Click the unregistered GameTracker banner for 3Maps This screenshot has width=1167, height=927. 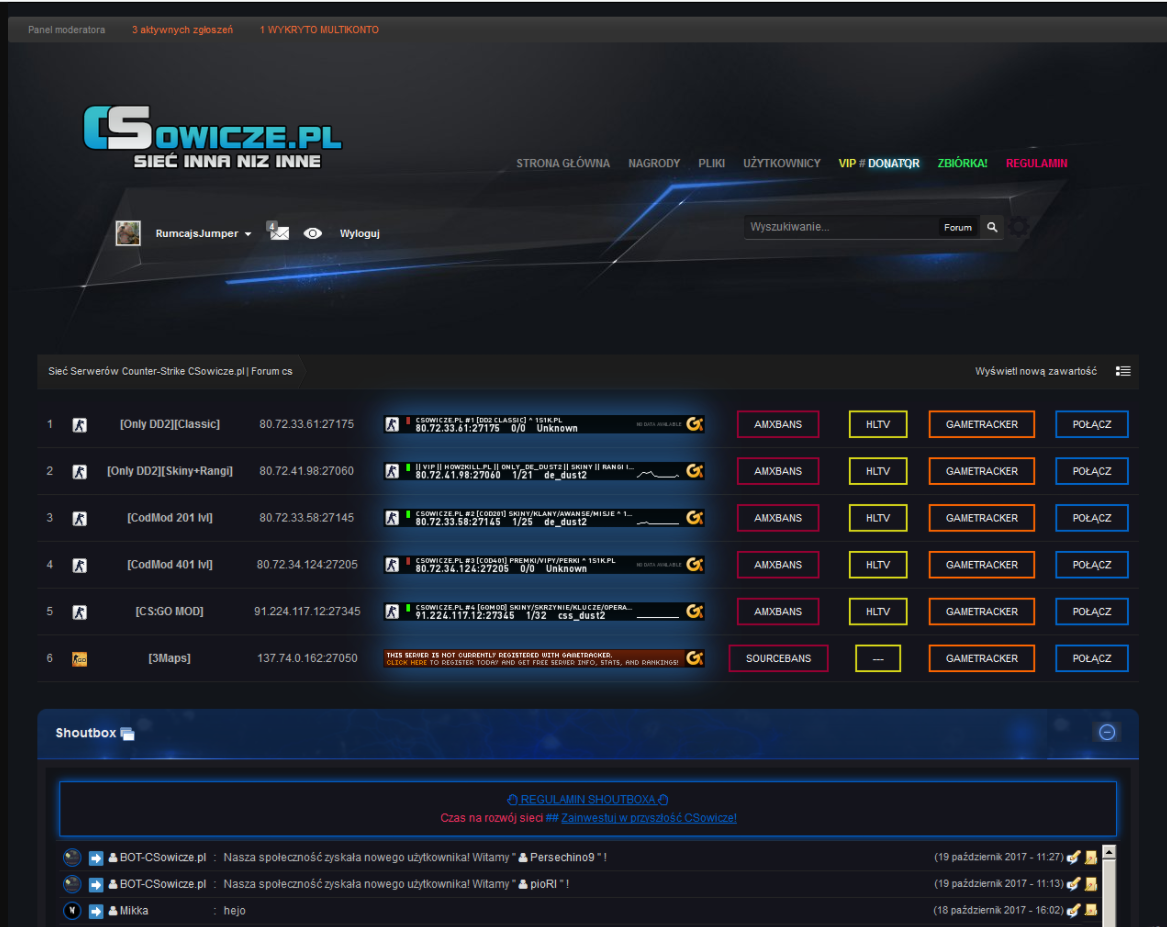click(x=544, y=658)
